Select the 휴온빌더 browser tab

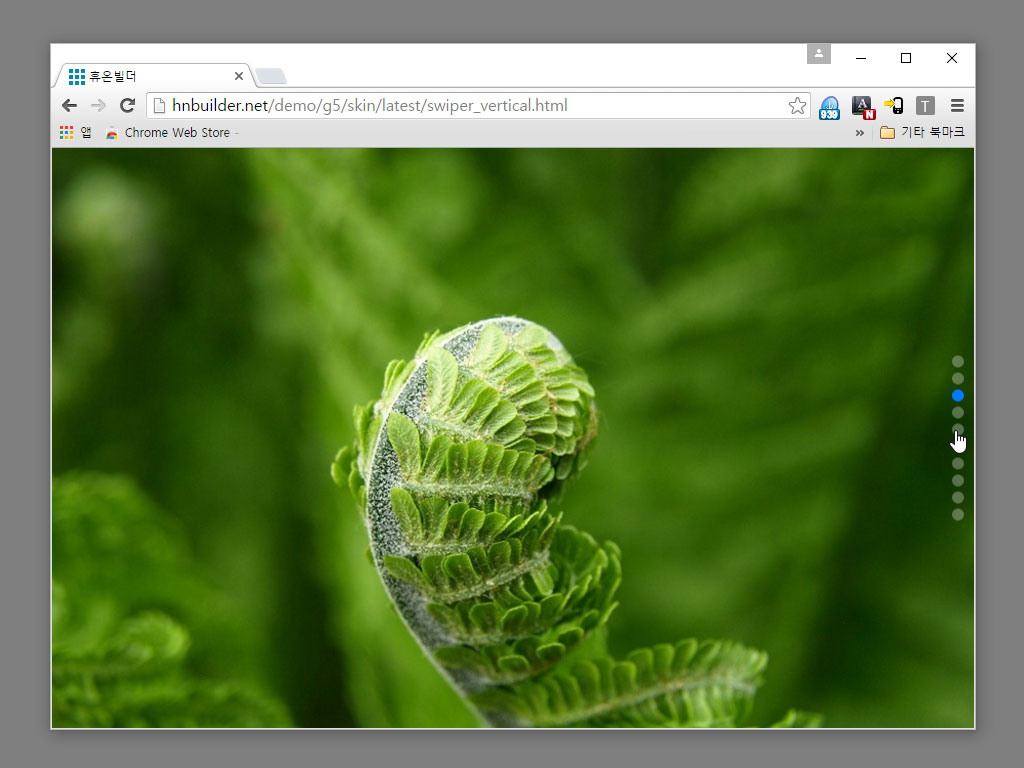(150, 76)
